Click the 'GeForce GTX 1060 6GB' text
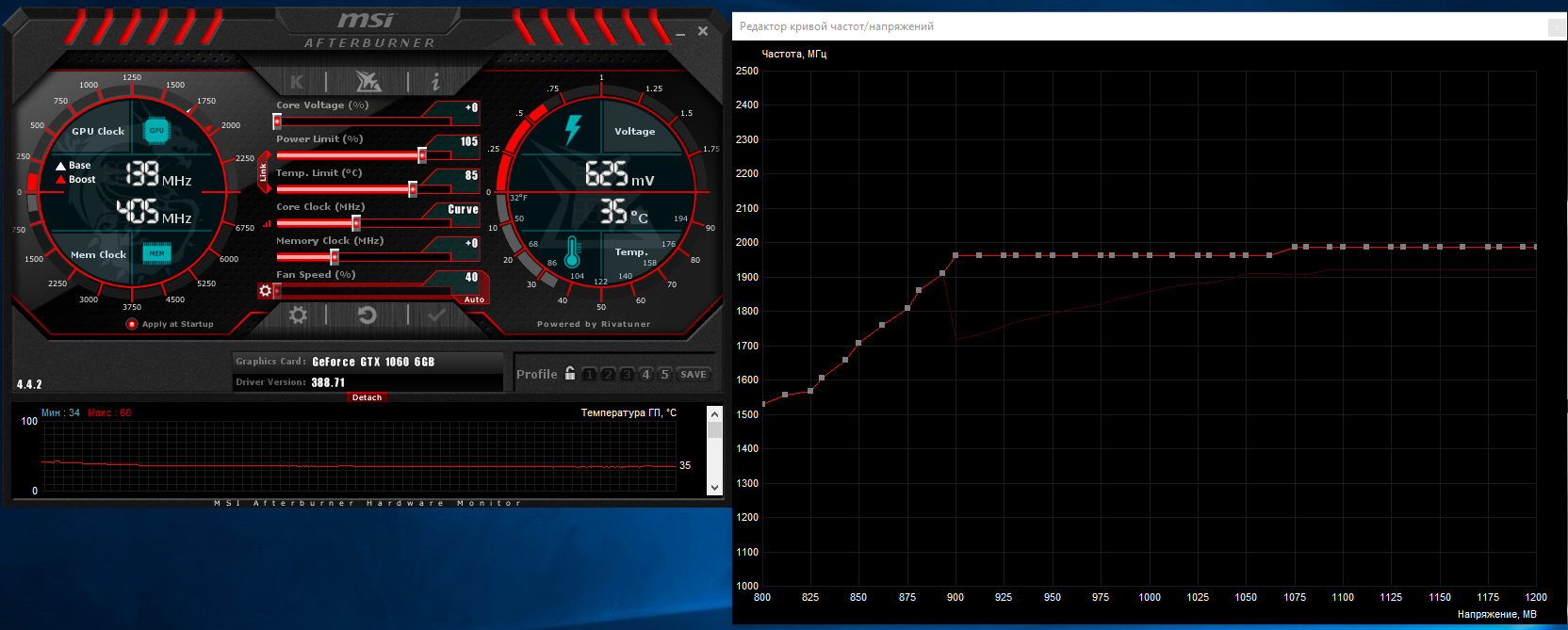The height and width of the screenshot is (630, 1568). (x=373, y=362)
